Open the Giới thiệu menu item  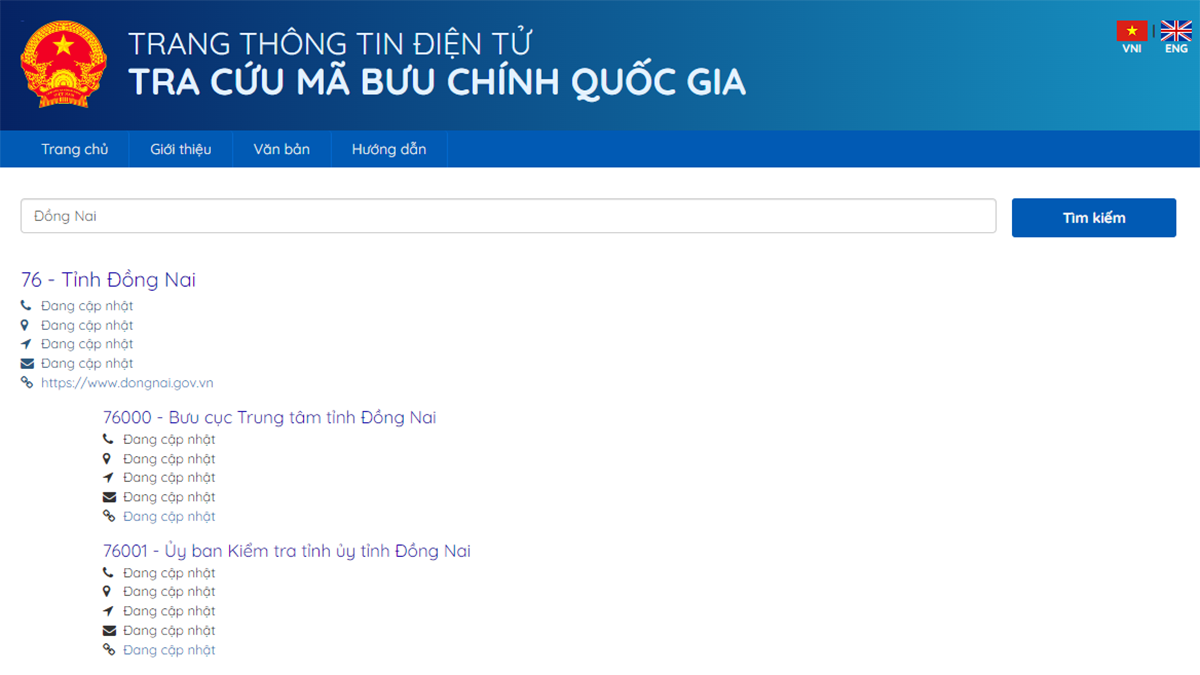(181, 149)
